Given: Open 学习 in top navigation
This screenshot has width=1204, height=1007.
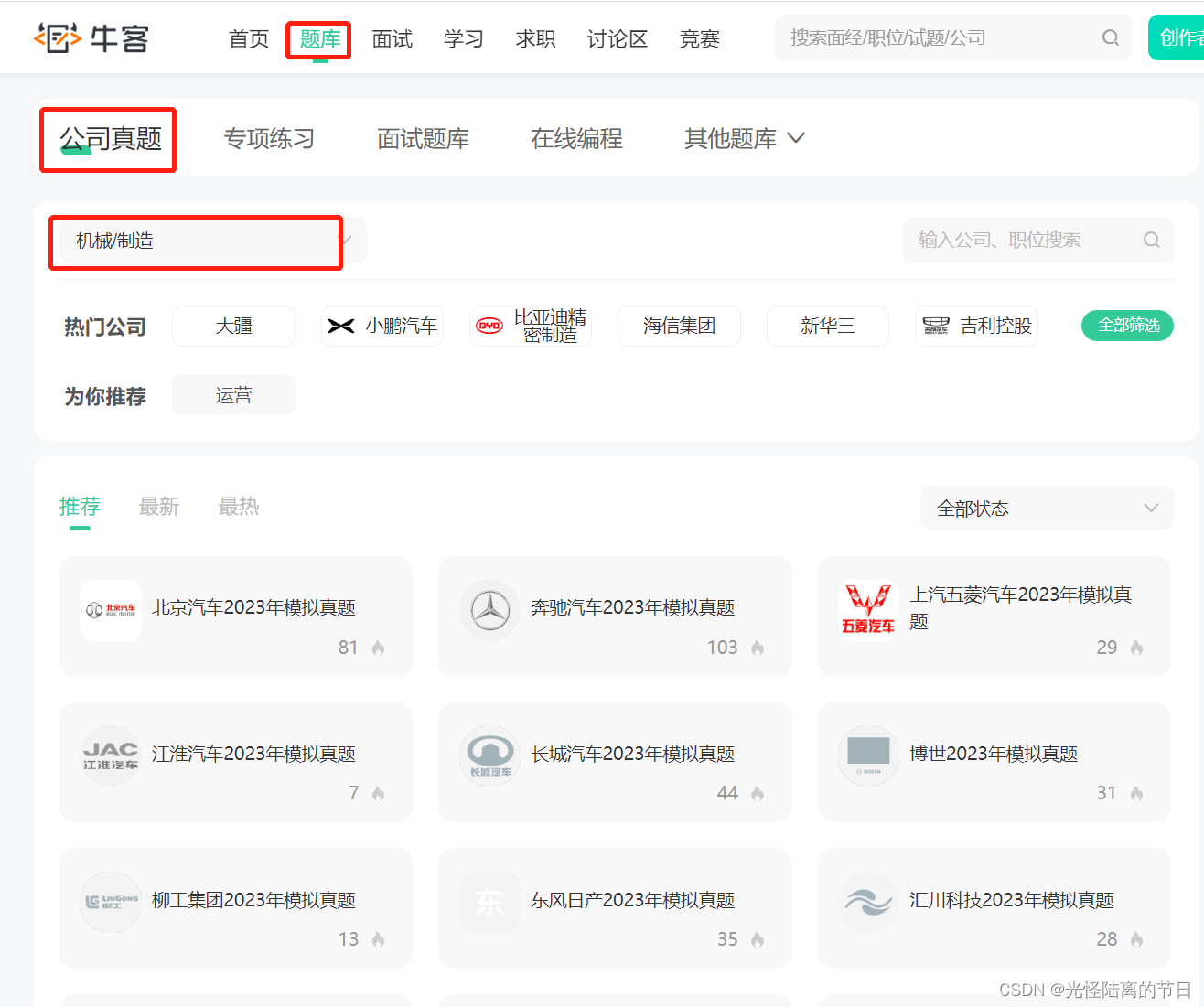Looking at the screenshot, I should (464, 39).
